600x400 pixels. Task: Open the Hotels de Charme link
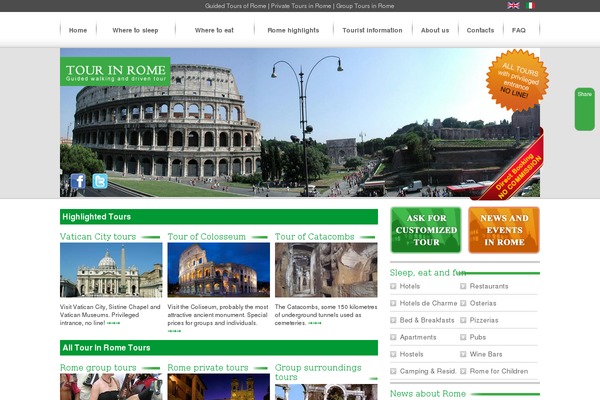pos(428,303)
